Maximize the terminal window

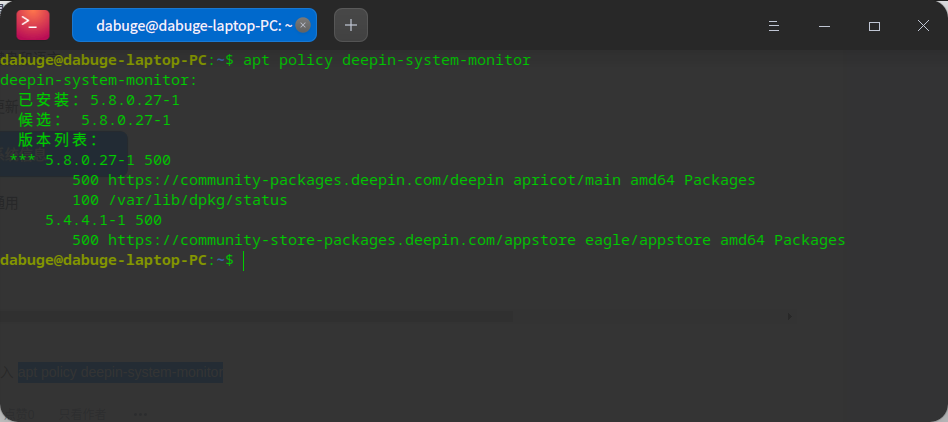click(x=874, y=25)
